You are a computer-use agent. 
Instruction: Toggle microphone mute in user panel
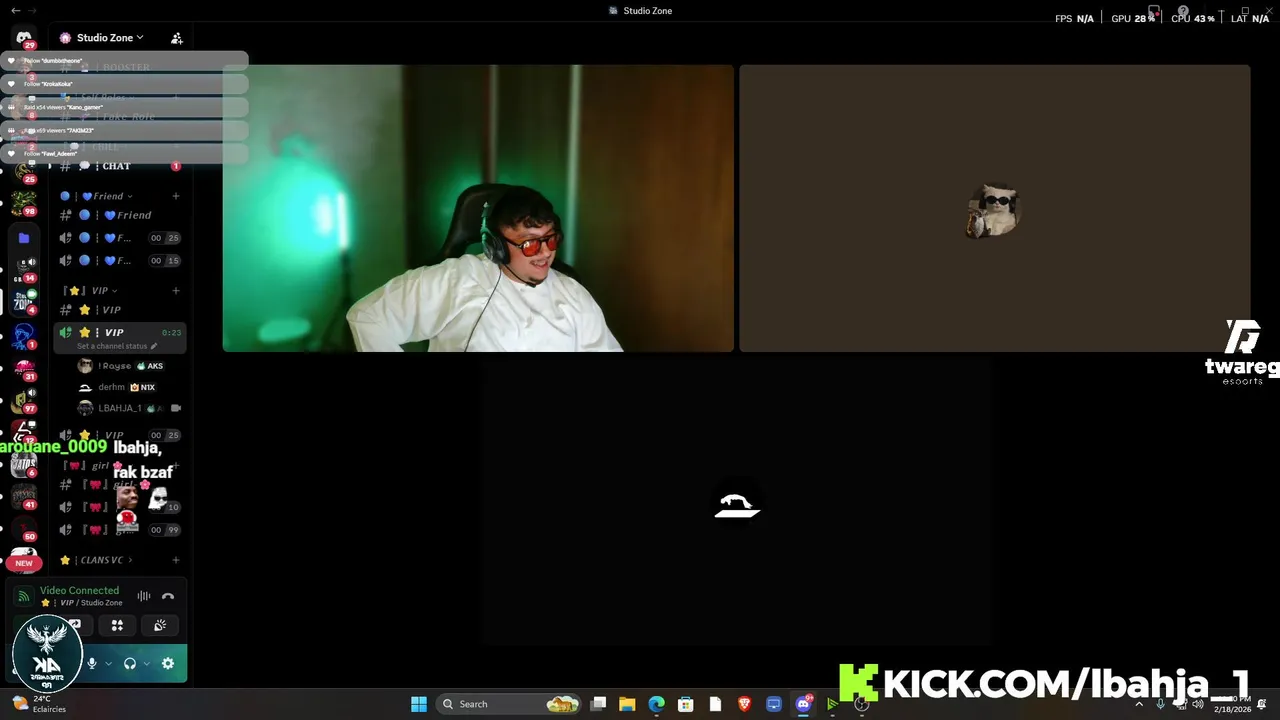(92, 663)
